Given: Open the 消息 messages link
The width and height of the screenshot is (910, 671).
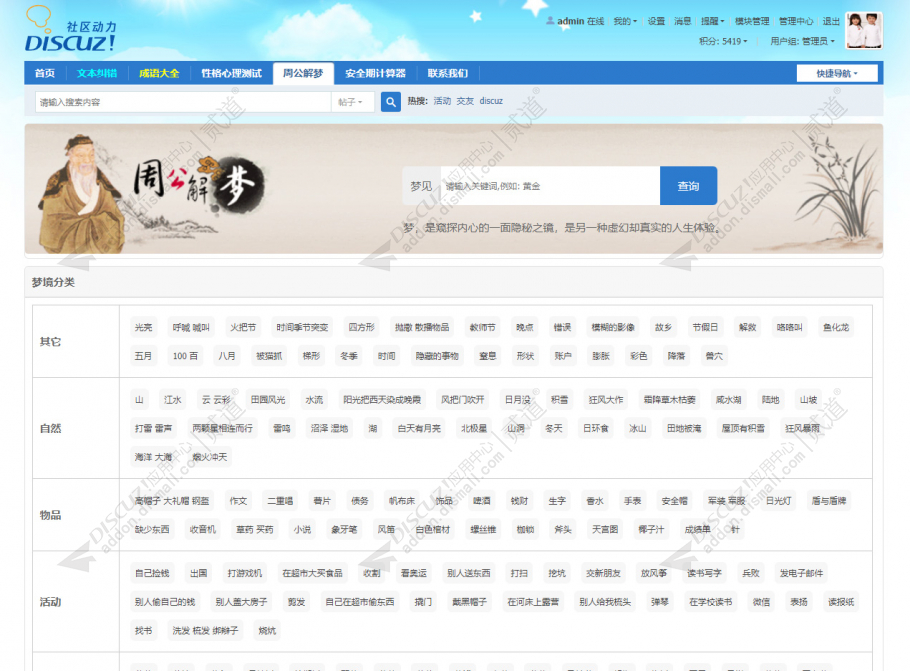Looking at the screenshot, I should click(682, 21).
